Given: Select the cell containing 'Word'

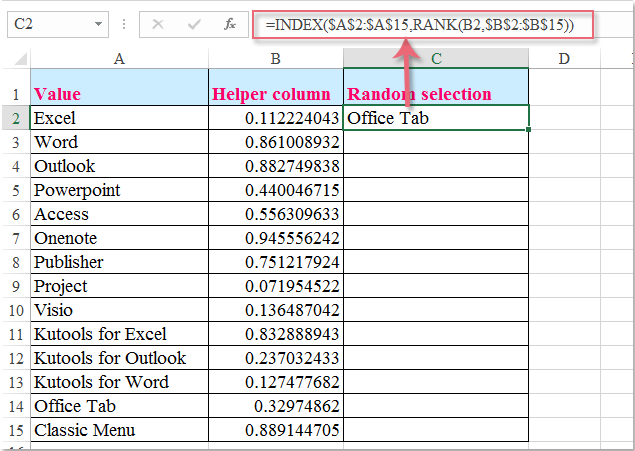Looking at the screenshot, I should coord(119,142).
